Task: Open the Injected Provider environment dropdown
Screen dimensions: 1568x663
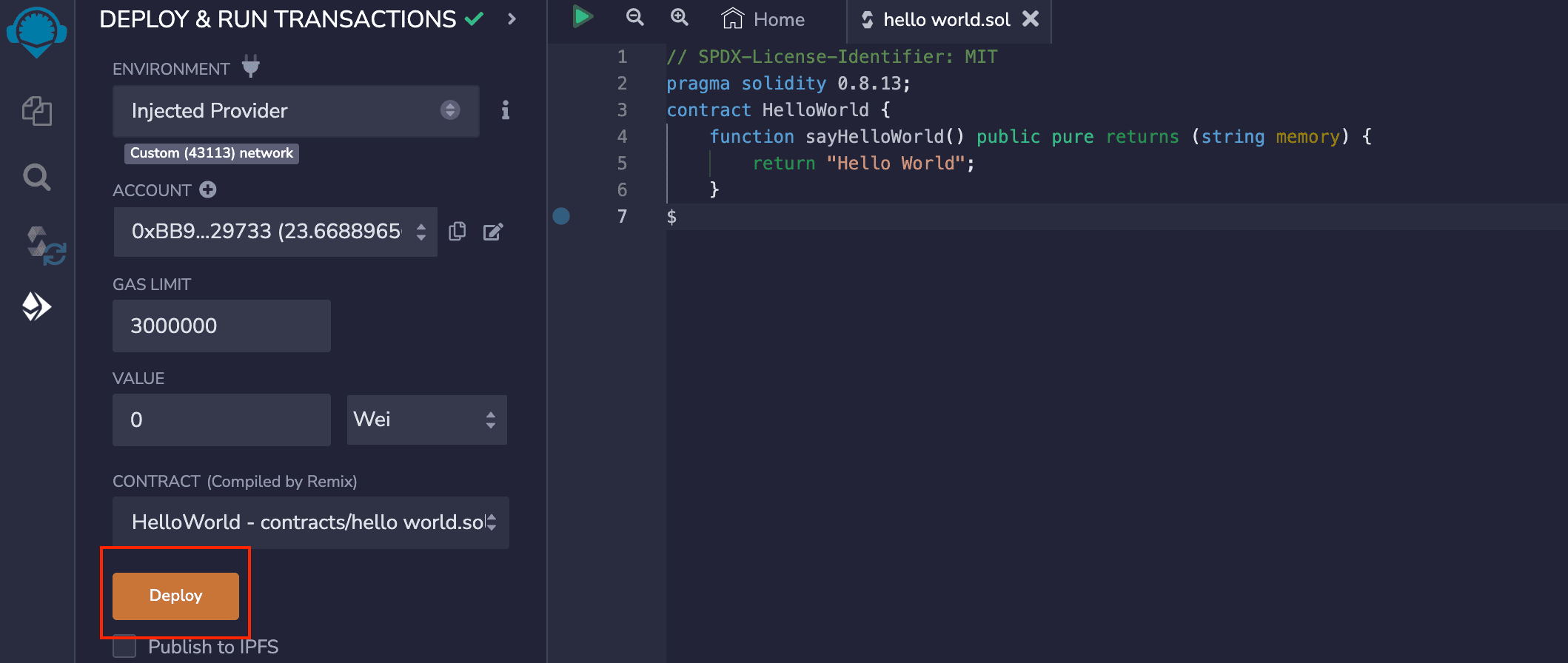Action: (295, 111)
